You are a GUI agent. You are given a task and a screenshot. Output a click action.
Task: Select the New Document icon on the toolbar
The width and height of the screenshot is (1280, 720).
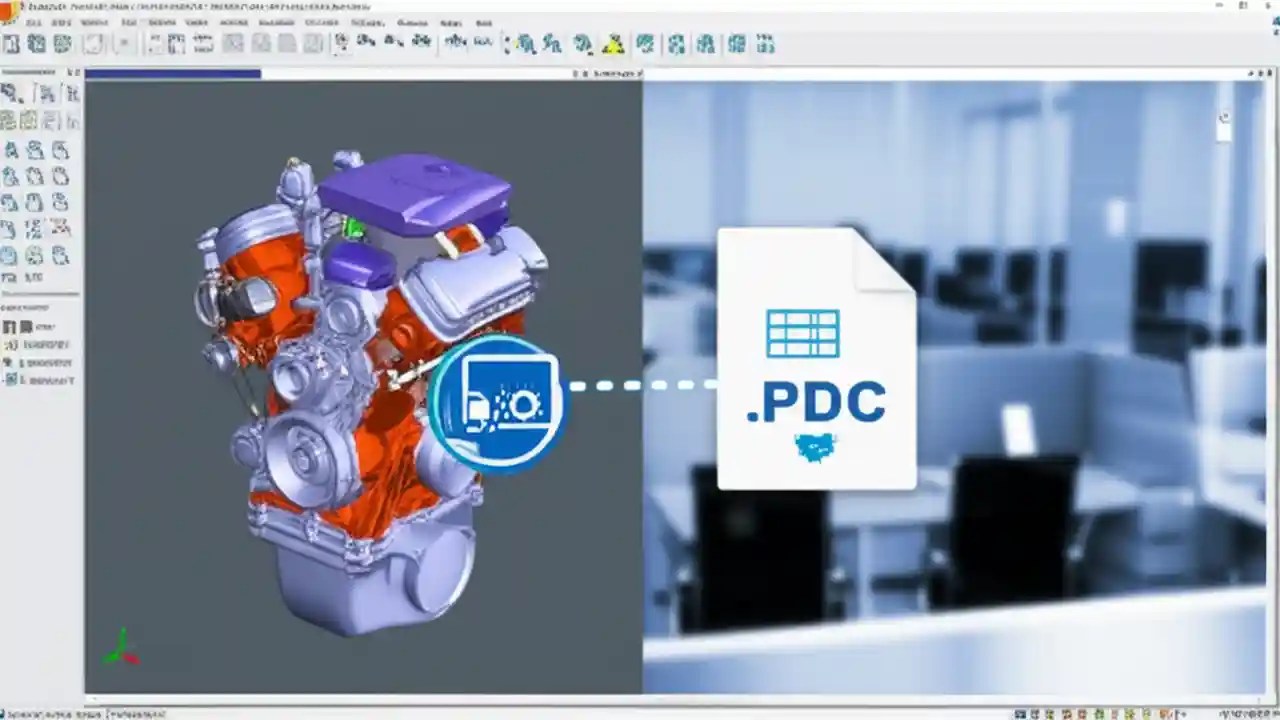(11, 44)
